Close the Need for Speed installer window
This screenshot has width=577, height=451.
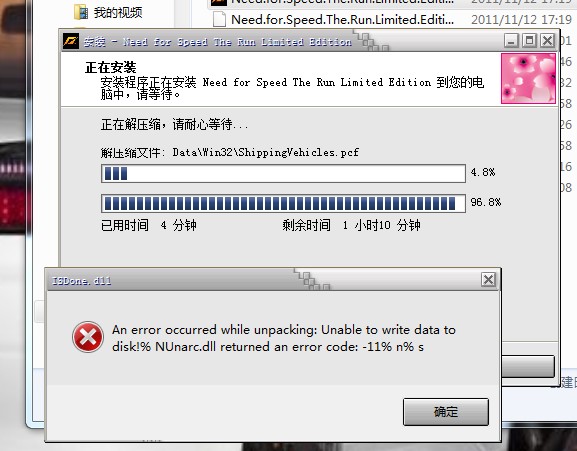(x=547, y=40)
